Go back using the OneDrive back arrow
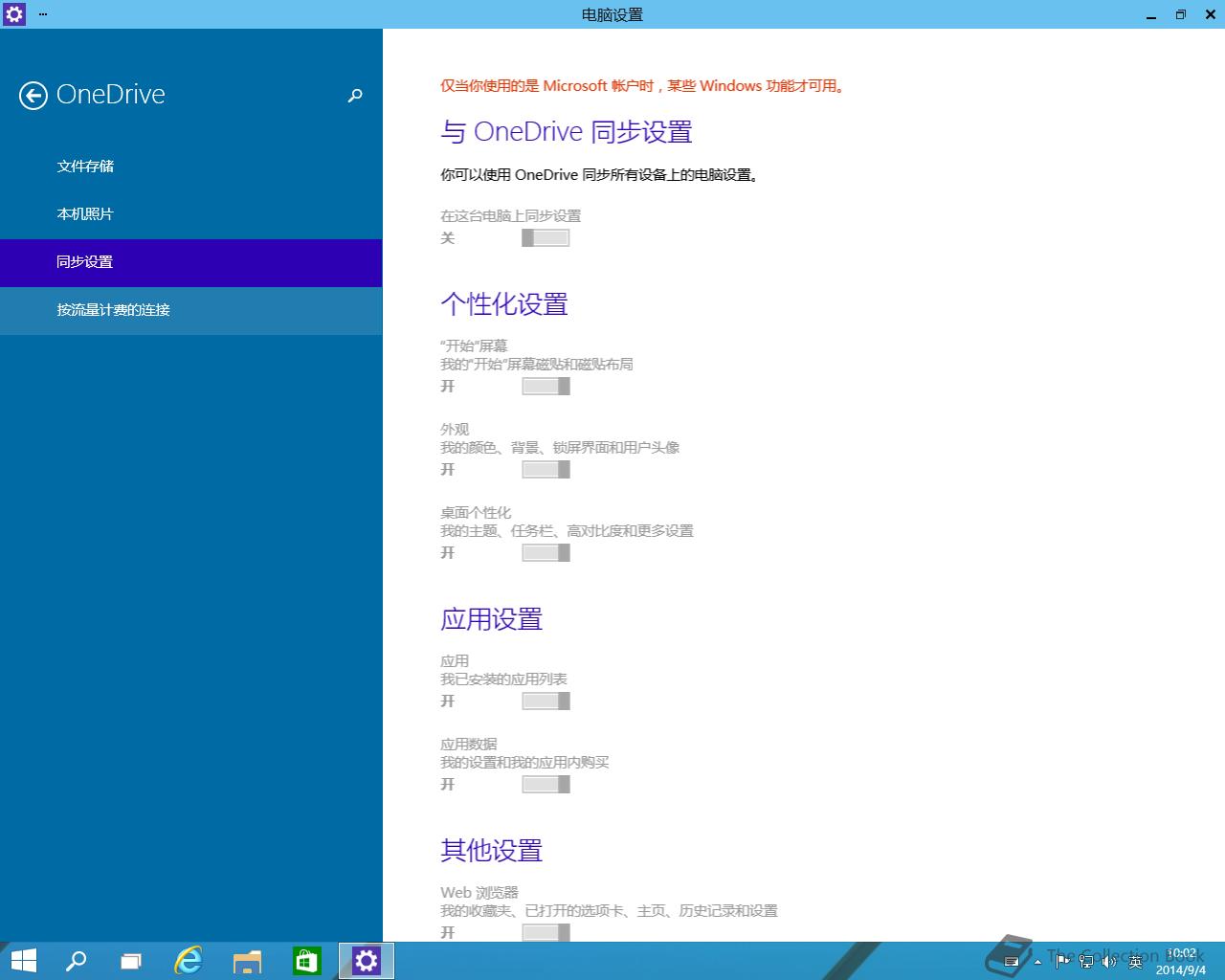Image resolution: width=1225 pixels, height=980 pixels. [x=33, y=95]
